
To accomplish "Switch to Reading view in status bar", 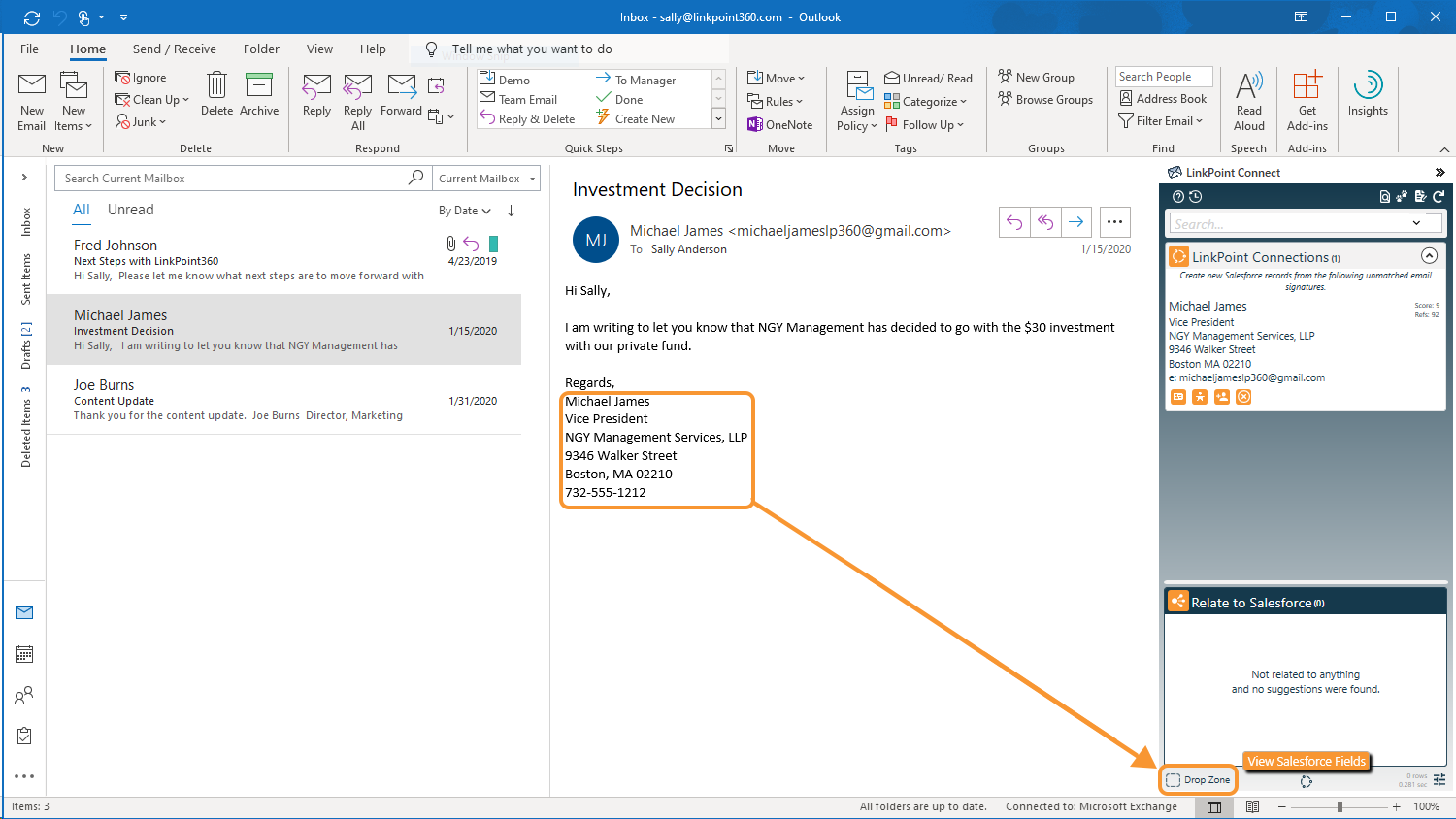I will (x=1252, y=806).
